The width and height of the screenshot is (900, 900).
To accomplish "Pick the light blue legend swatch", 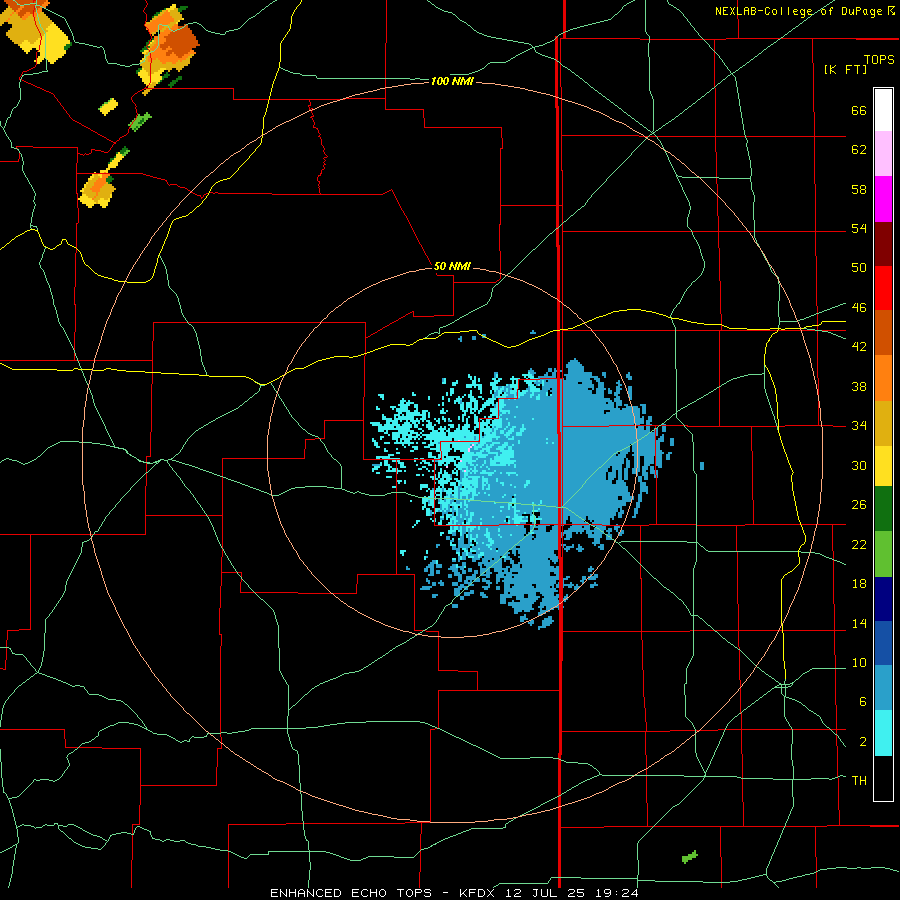I will coord(883,688).
